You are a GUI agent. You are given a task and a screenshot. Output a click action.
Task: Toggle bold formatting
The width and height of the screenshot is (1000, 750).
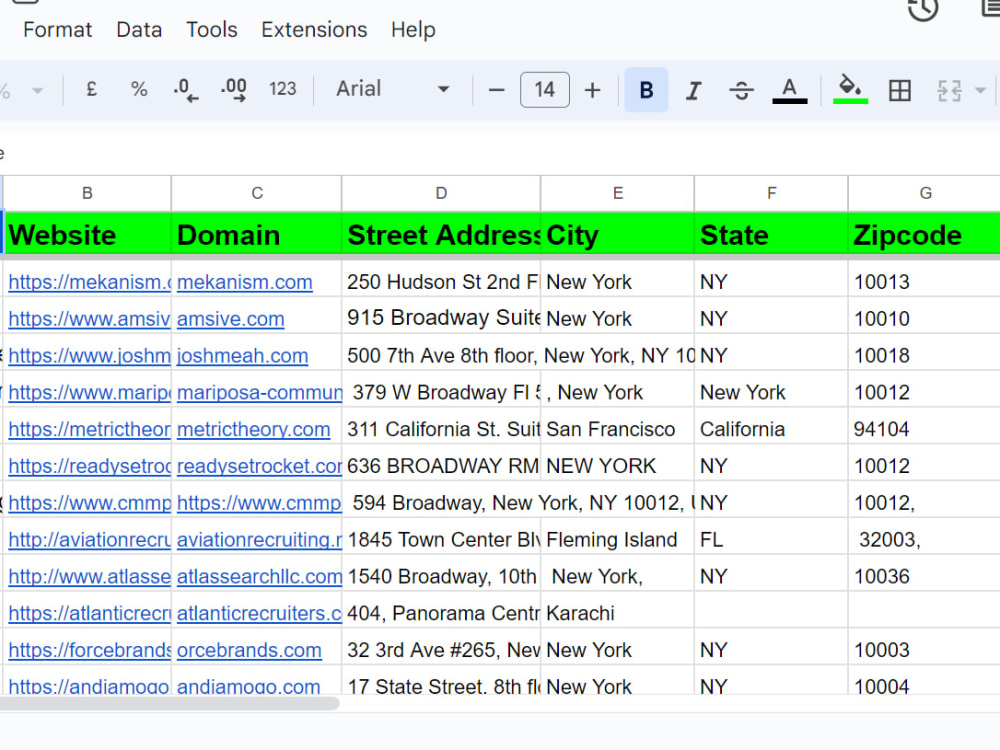pos(646,90)
